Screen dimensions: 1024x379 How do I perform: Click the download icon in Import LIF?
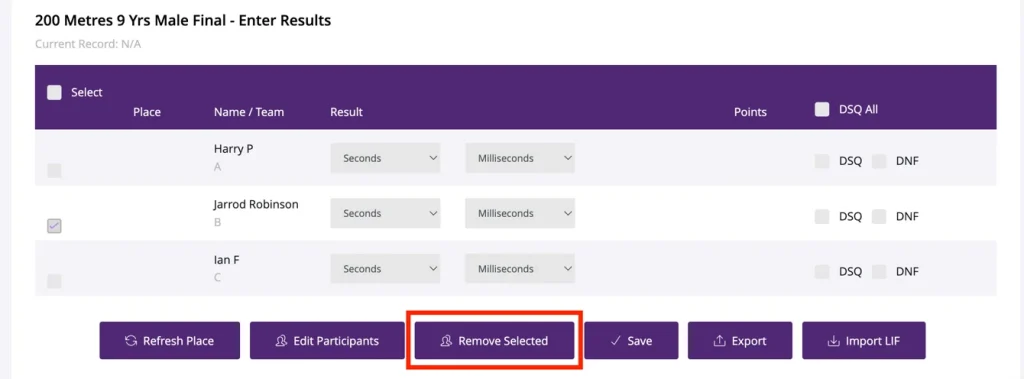point(833,340)
